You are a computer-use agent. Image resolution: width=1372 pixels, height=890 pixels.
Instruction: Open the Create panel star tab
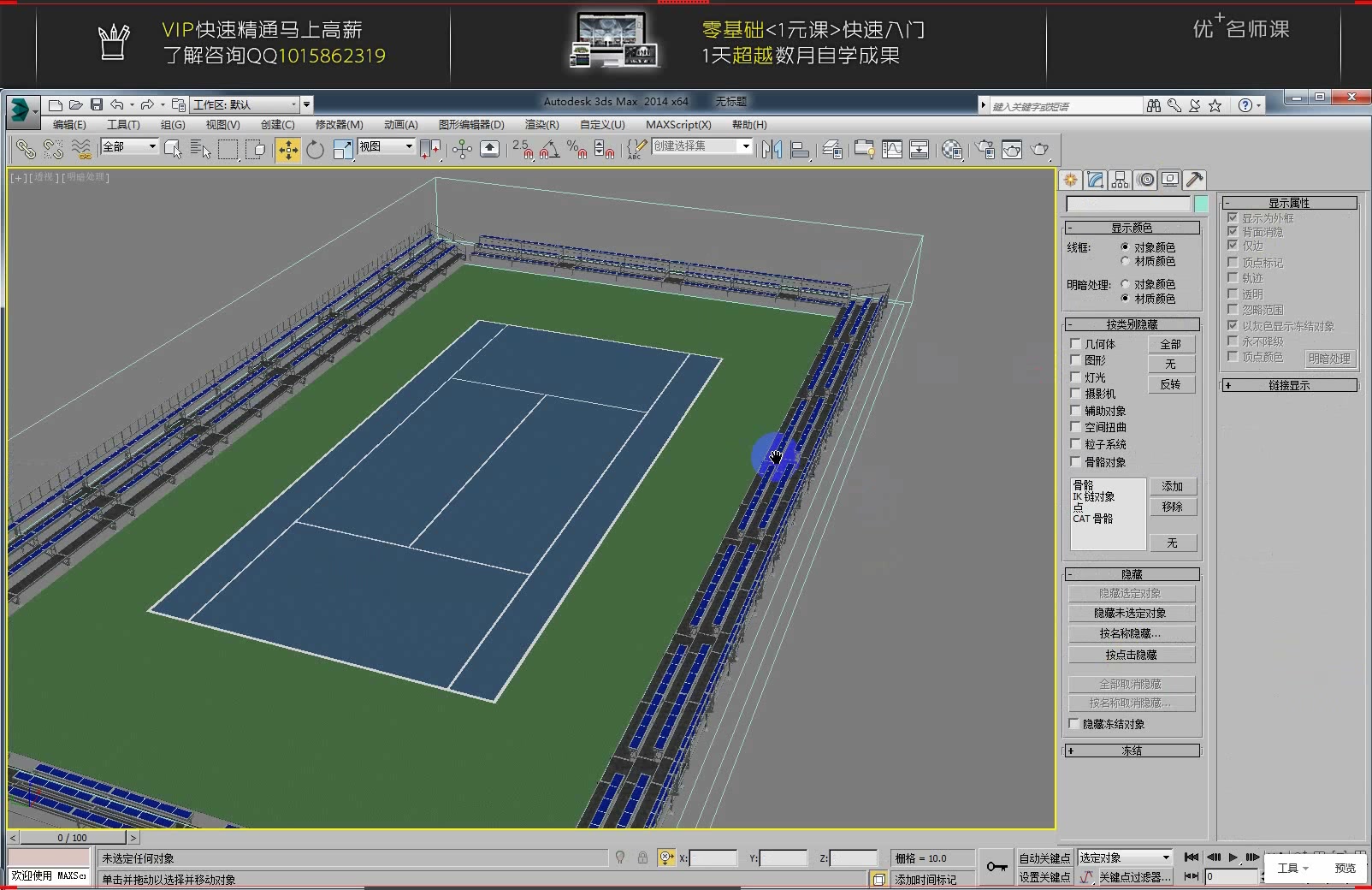[x=1071, y=180]
